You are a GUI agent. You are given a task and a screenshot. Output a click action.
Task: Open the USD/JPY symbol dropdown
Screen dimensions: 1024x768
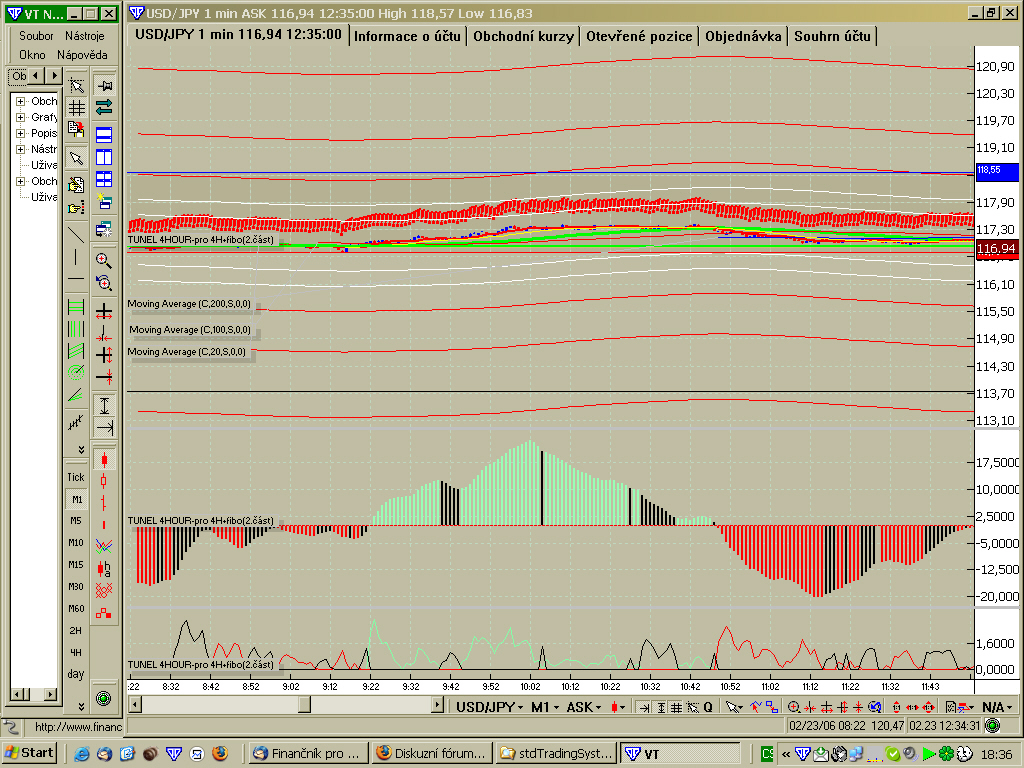click(490, 707)
